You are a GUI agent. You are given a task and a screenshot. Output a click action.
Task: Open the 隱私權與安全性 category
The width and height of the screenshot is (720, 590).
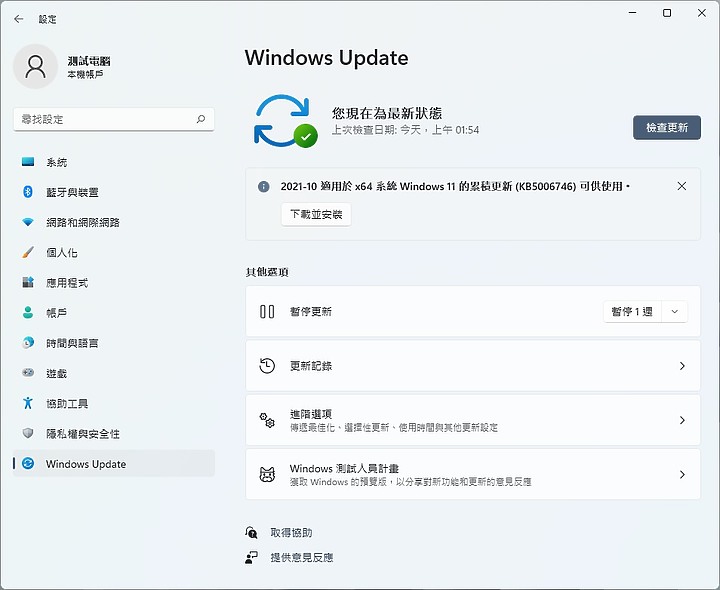click(x=114, y=433)
